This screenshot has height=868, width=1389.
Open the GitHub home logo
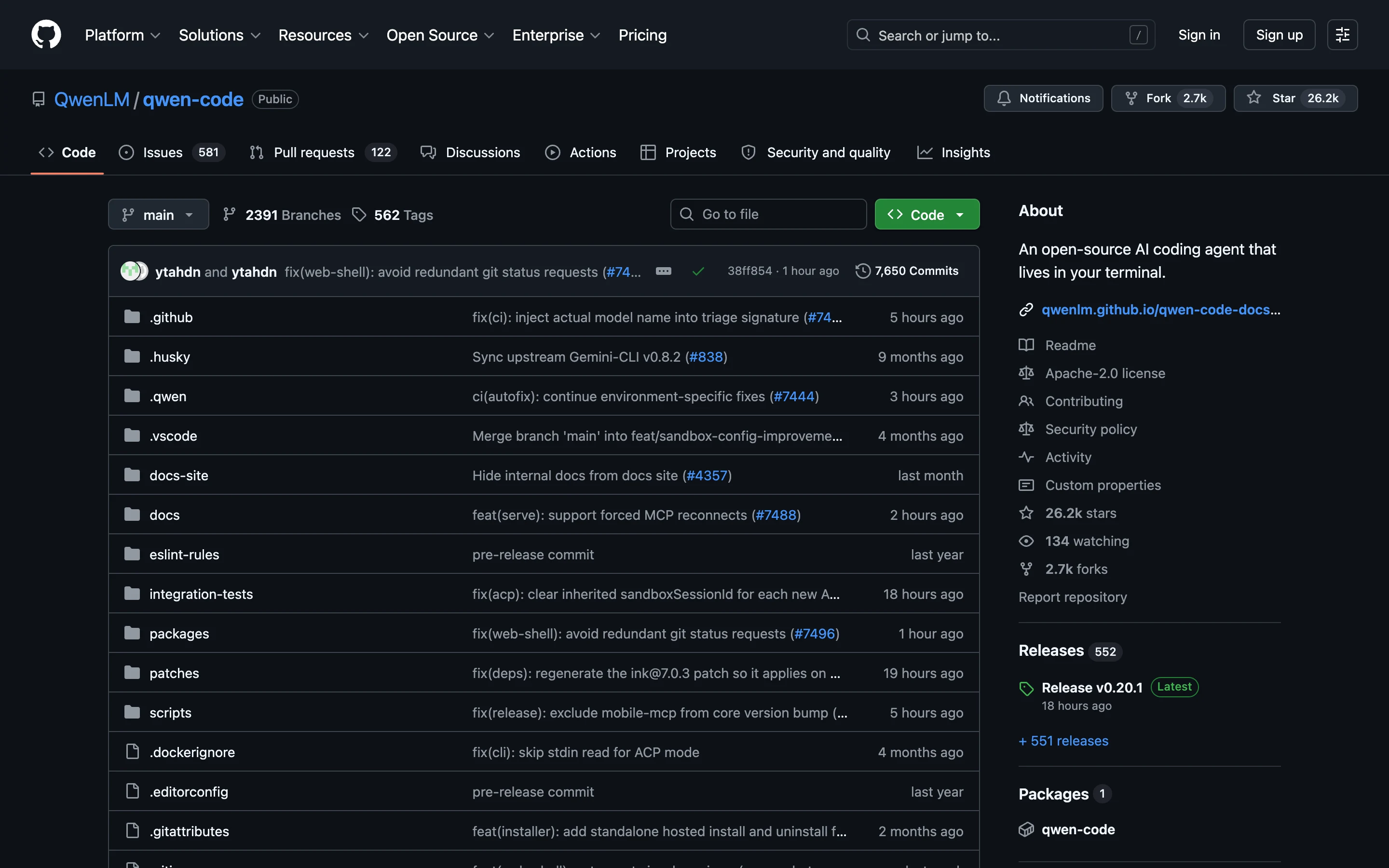46,34
